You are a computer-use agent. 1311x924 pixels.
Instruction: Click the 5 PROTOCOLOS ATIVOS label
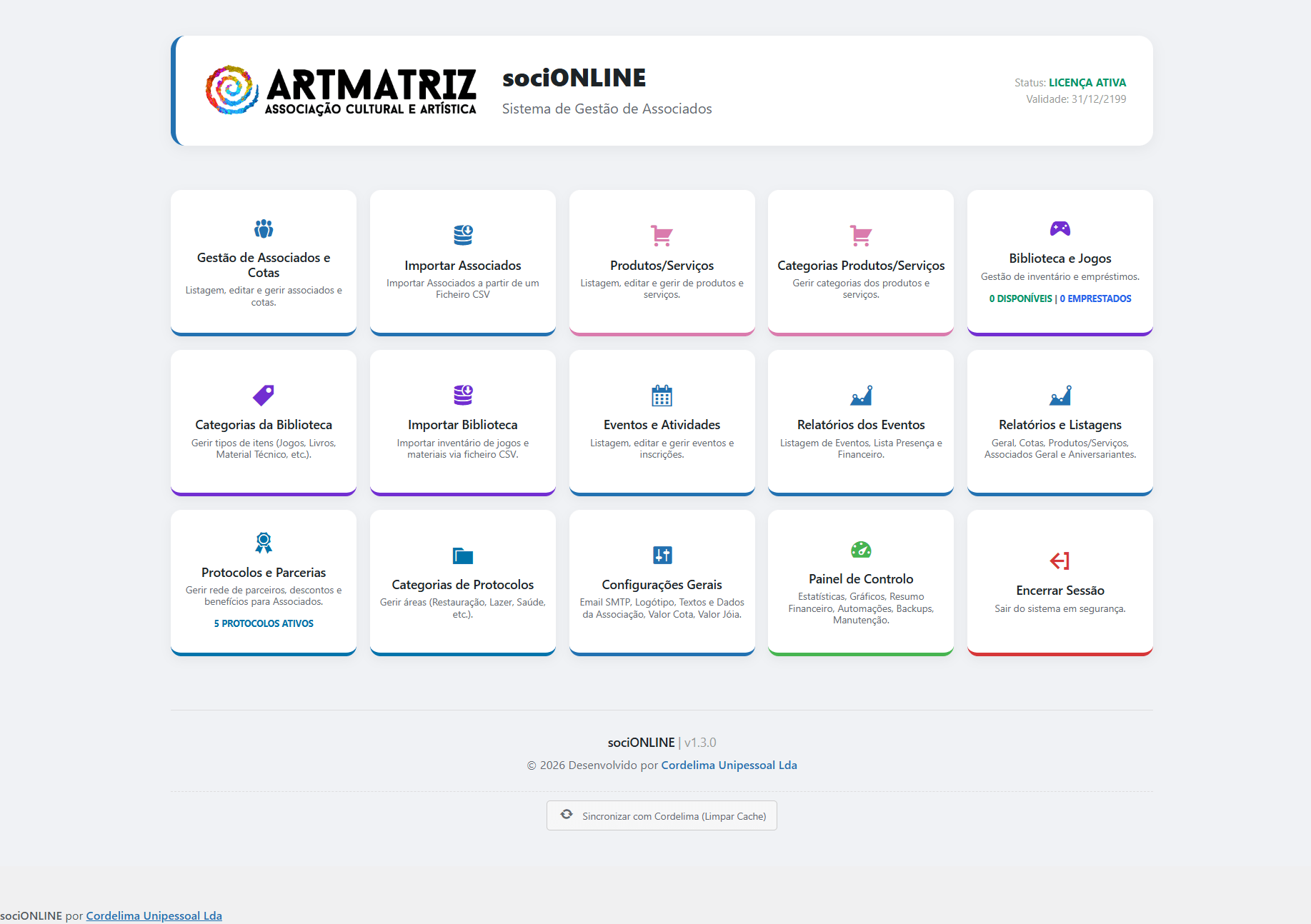pyautogui.click(x=264, y=623)
